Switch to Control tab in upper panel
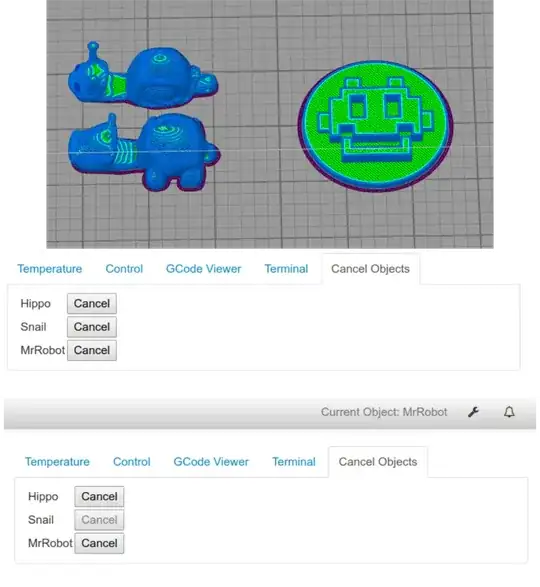The width and height of the screenshot is (540, 587). pyautogui.click(x=124, y=269)
